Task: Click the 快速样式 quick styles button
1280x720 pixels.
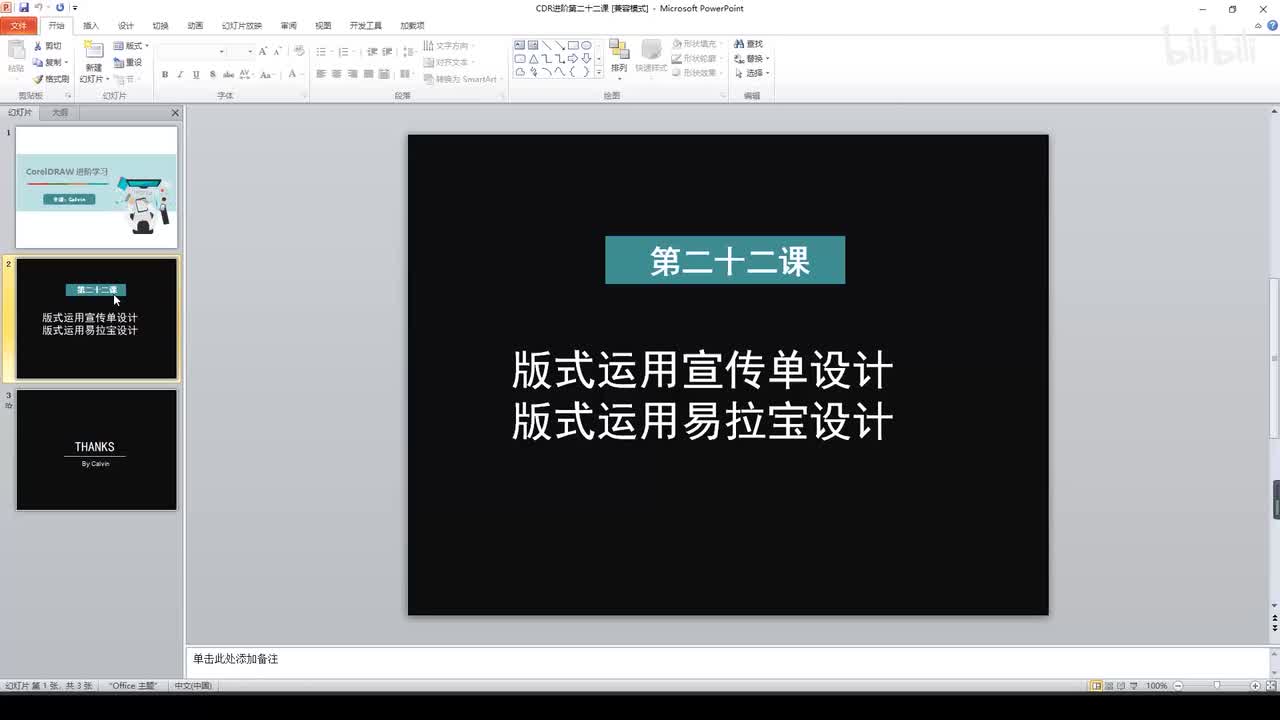Action: click(651, 57)
